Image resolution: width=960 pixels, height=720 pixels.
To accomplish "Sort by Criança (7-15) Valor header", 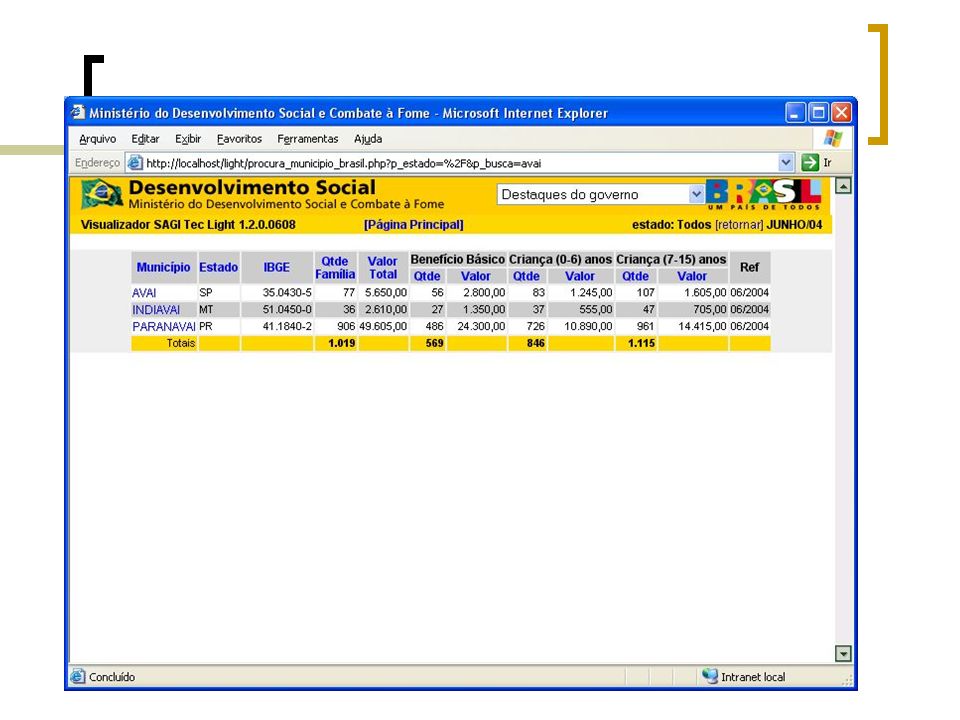I will (x=692, y=276).
